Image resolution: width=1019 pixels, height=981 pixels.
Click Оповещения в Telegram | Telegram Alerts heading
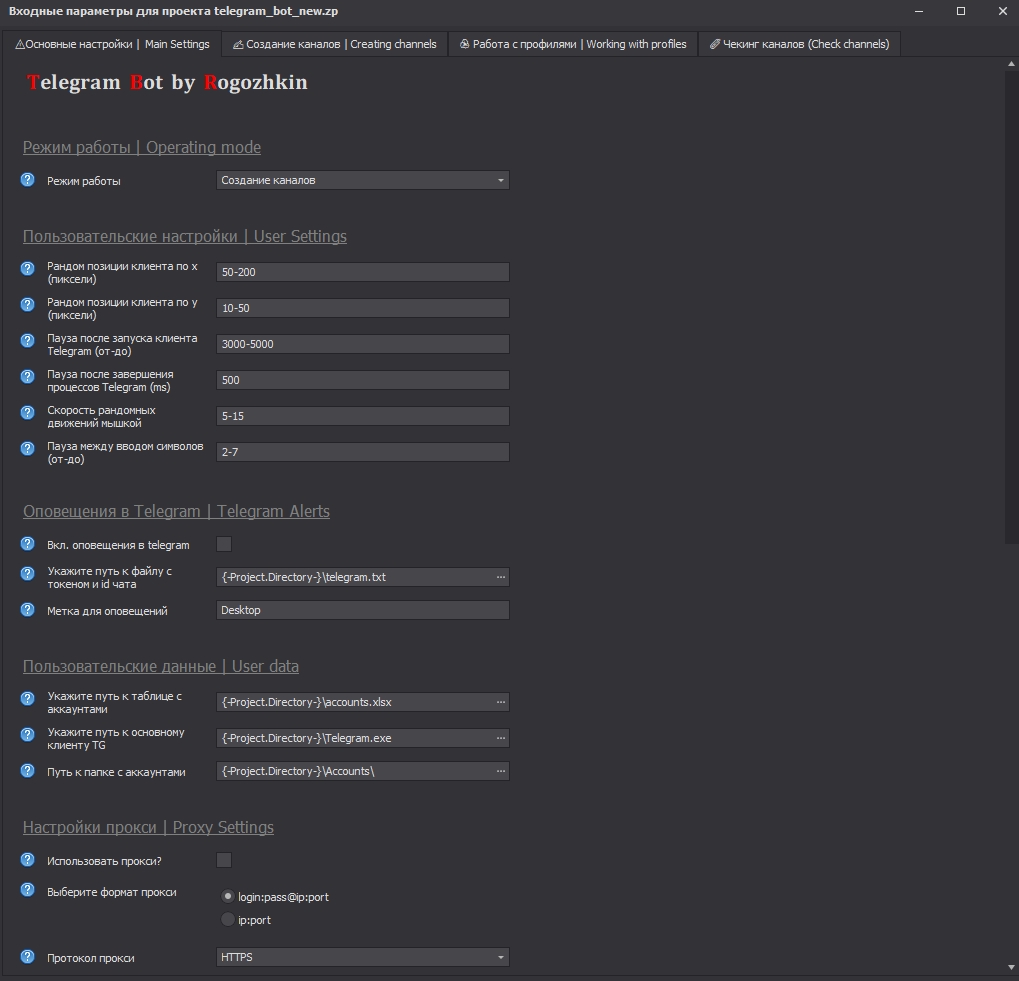click(176, 511)
